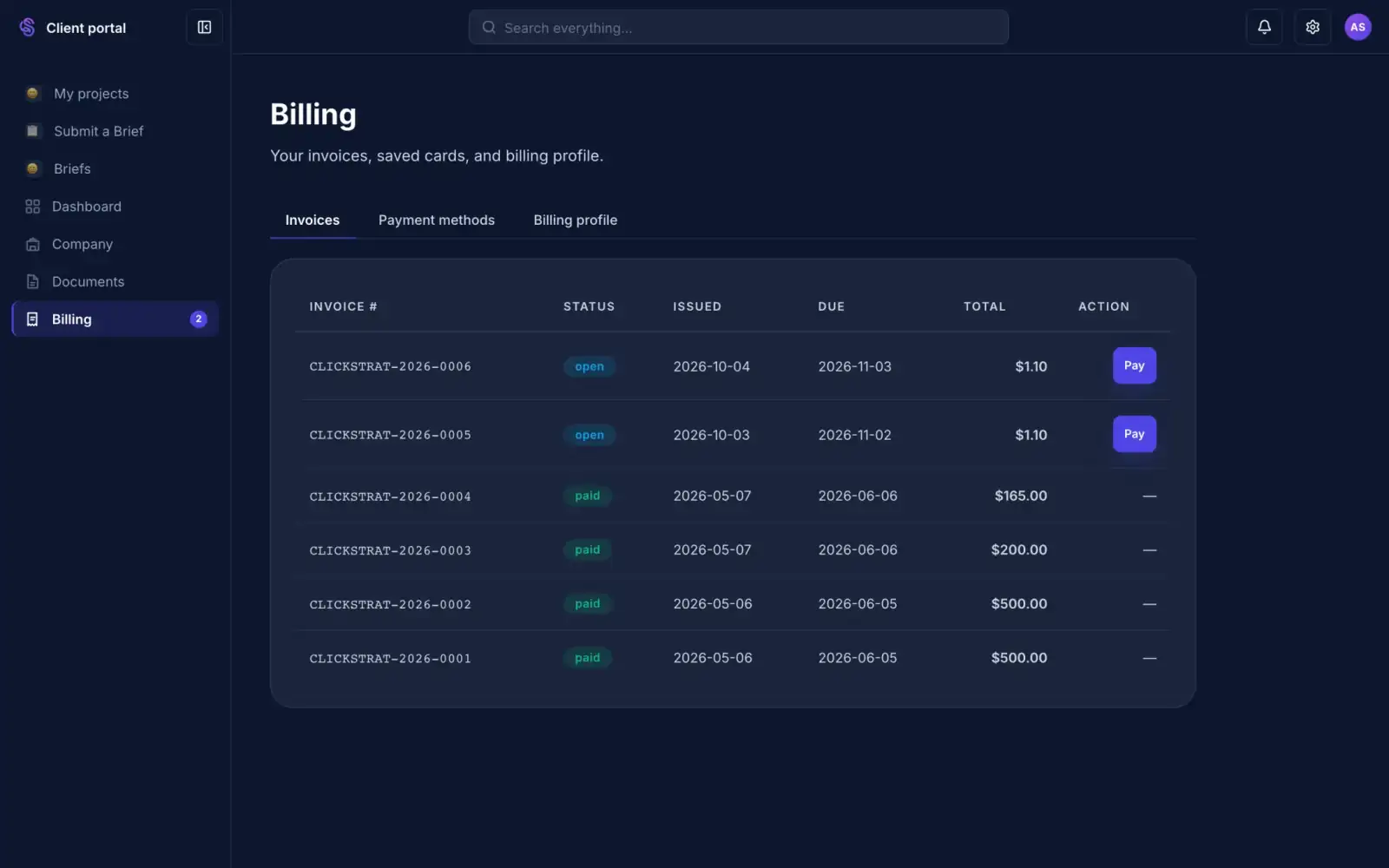
Task: Click the STATUS column header
Action: point(589,306)
